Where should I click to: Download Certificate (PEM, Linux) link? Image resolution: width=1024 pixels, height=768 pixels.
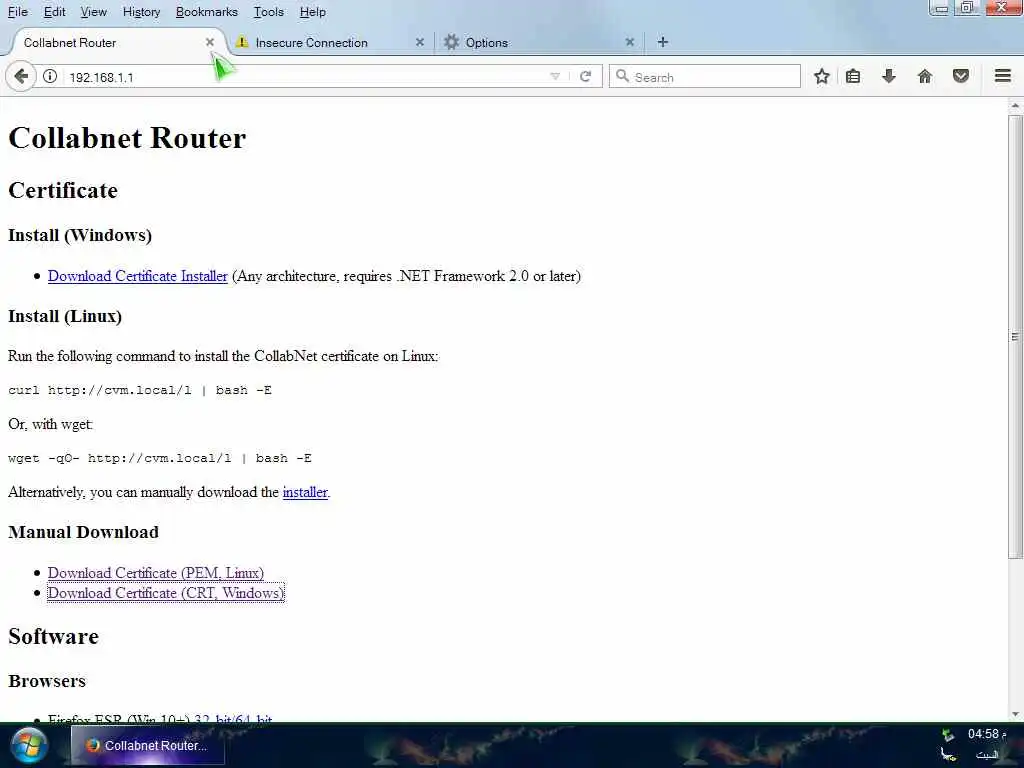[x=155, y=573]
